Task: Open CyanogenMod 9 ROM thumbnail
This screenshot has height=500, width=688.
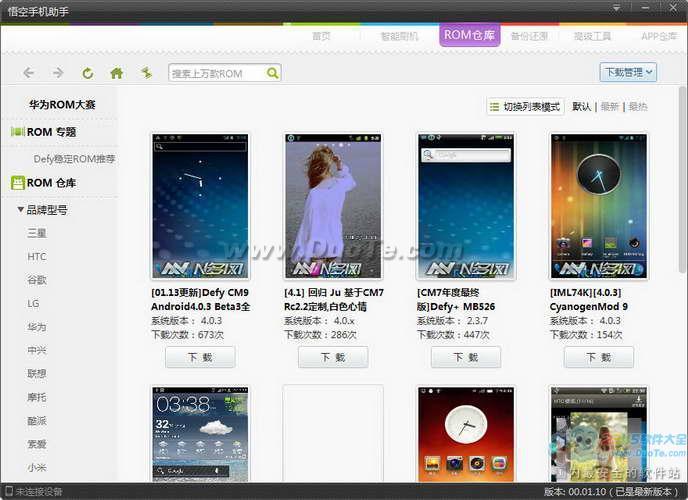Action: [x=599, y=206]
